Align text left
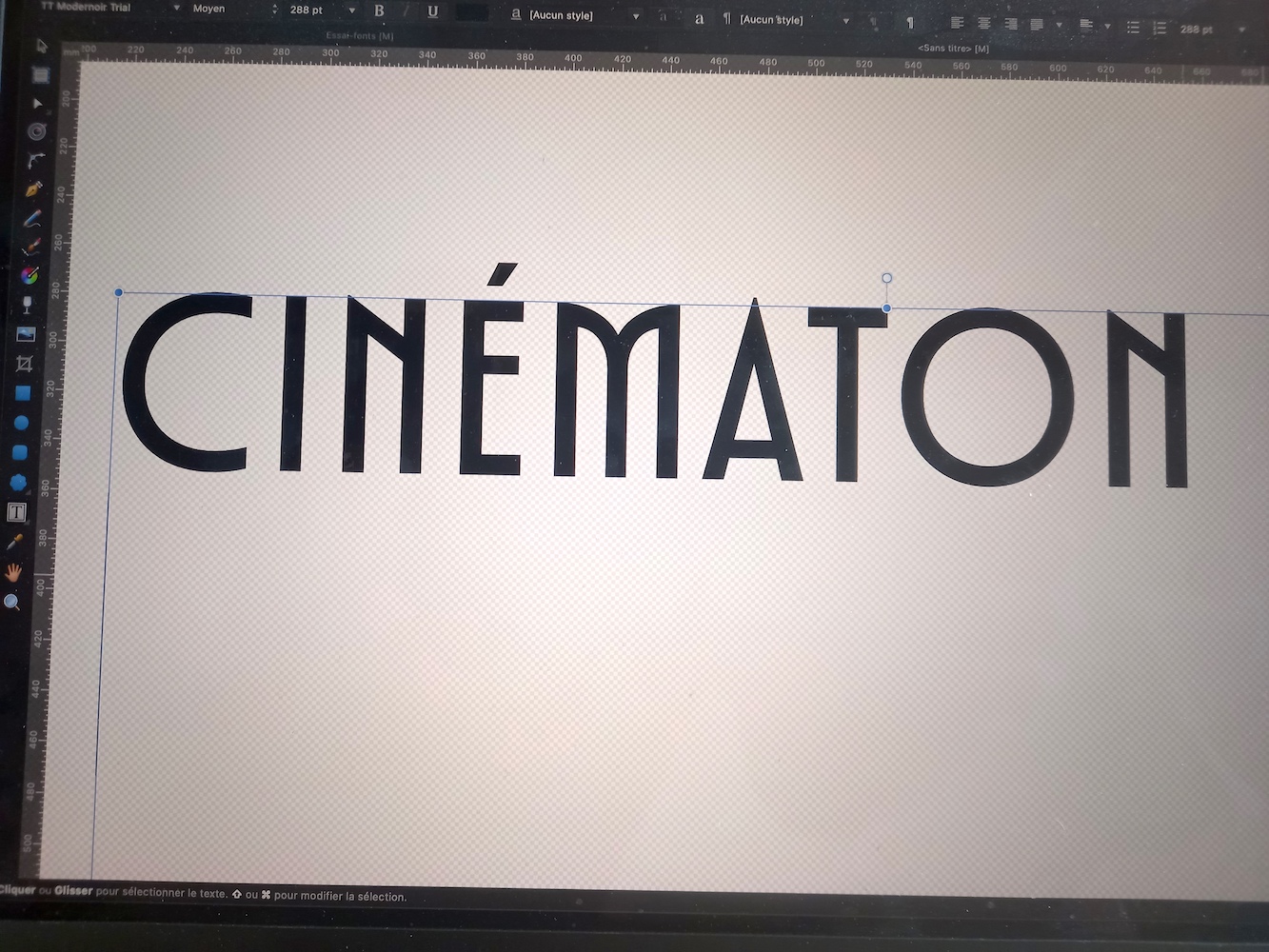The height and width of the screenshot is (952, 1269). 957,23
